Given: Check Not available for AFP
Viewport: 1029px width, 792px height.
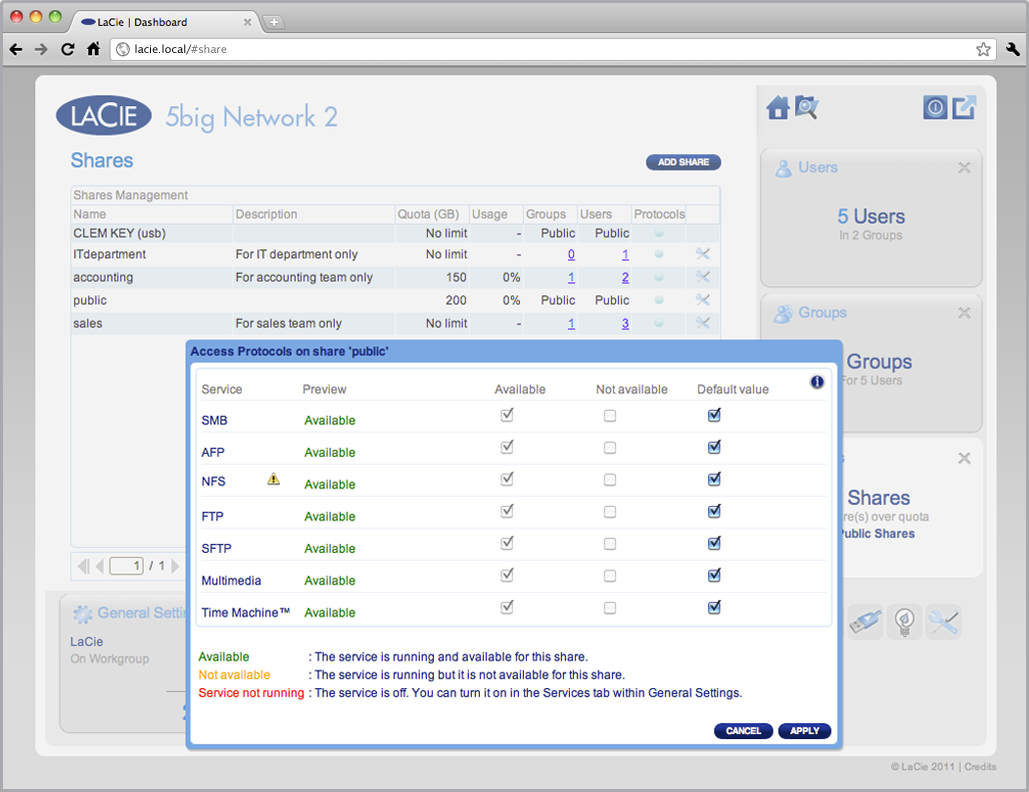Looking at the screenshot, I should 610,448.
